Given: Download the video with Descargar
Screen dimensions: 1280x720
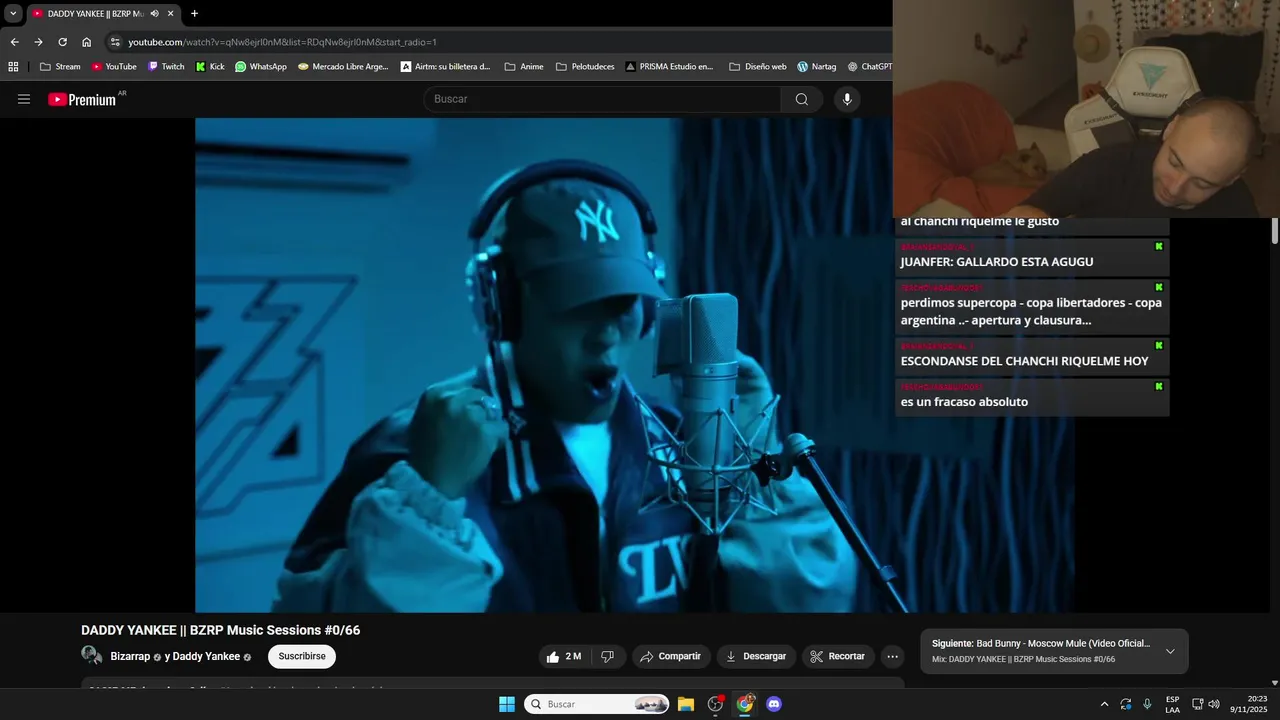Looking at the screenshot, I should 756,656.
